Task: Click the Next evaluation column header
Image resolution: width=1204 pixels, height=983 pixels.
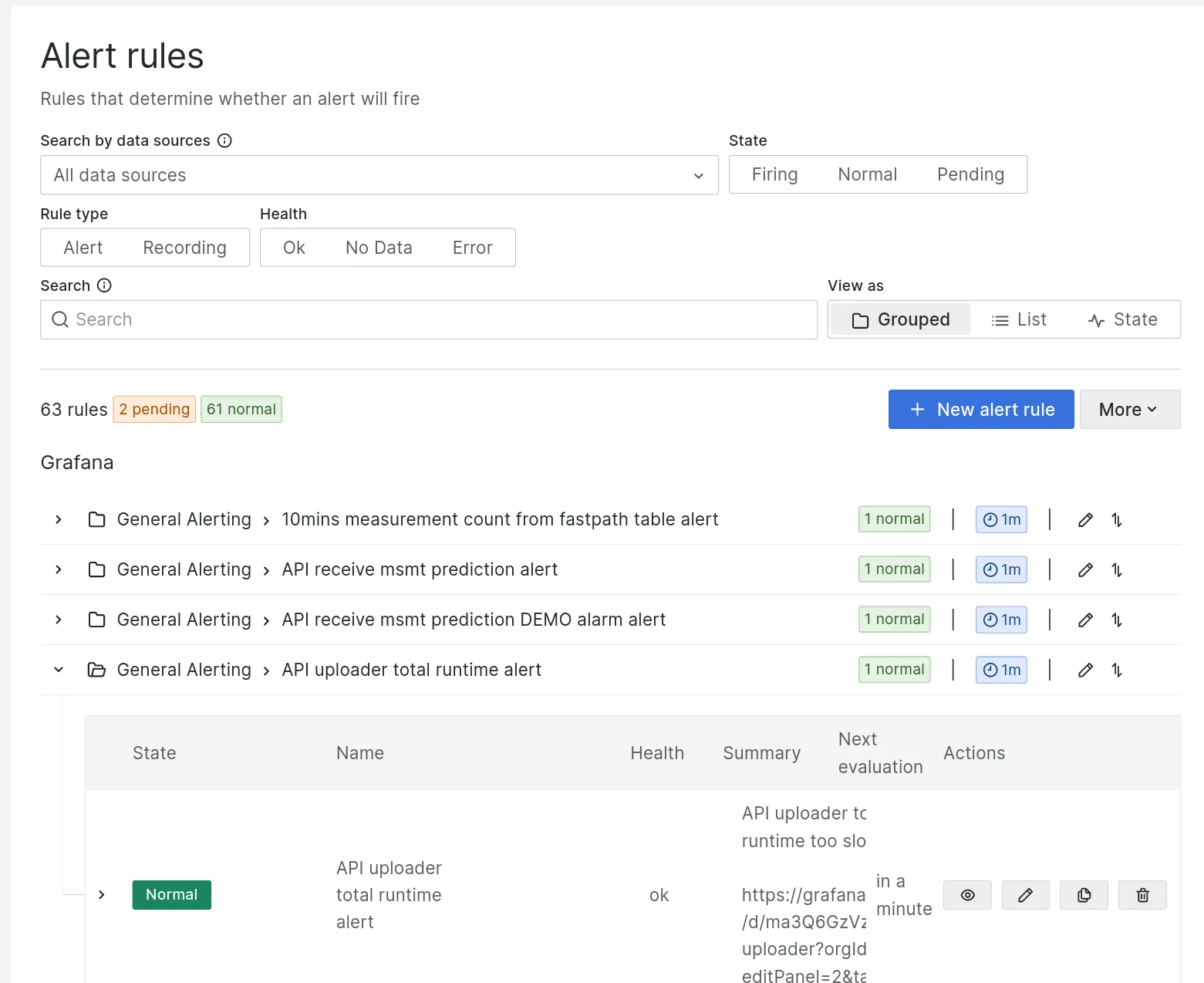Action: point(880,753)
